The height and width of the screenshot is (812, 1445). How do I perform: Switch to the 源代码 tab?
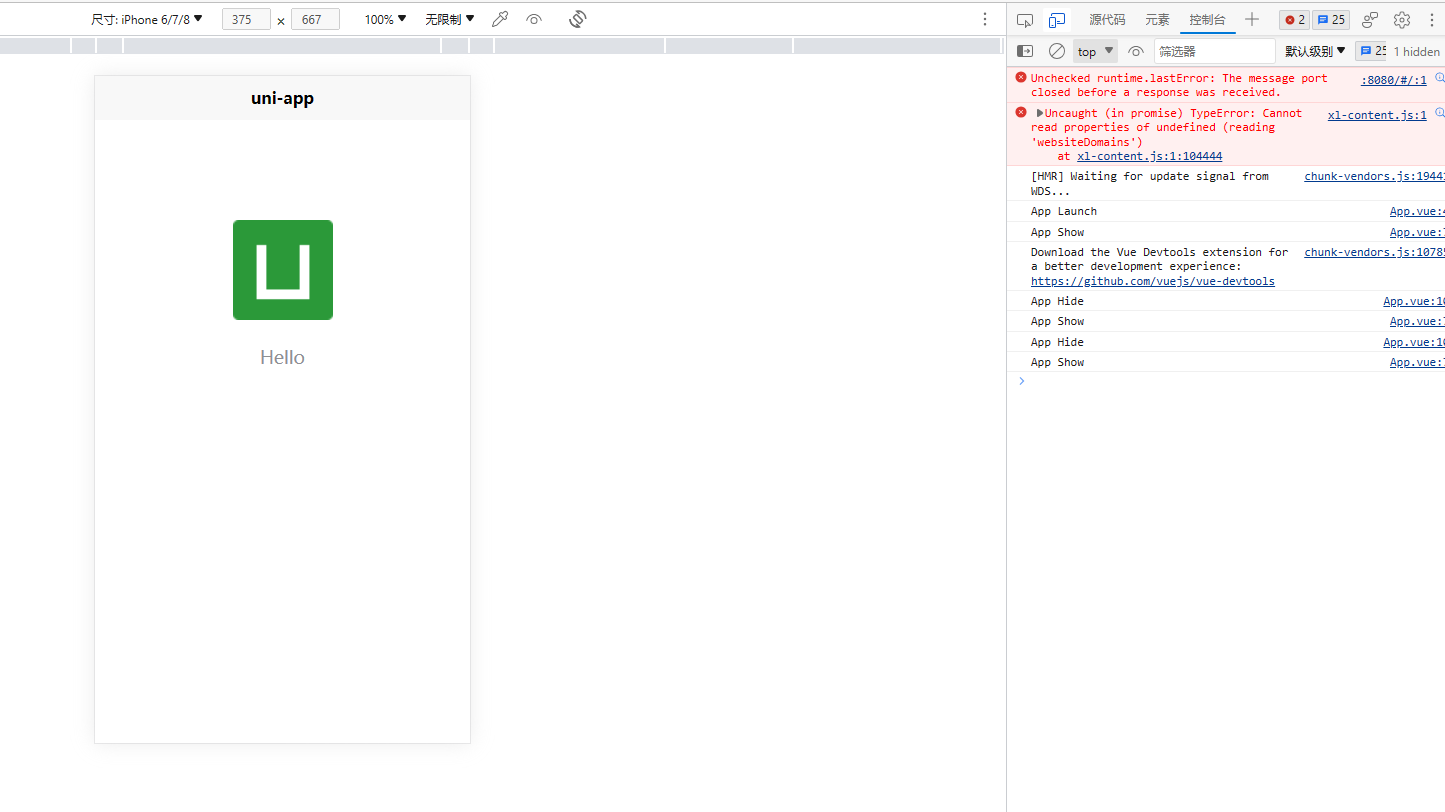click(1107, 20)
